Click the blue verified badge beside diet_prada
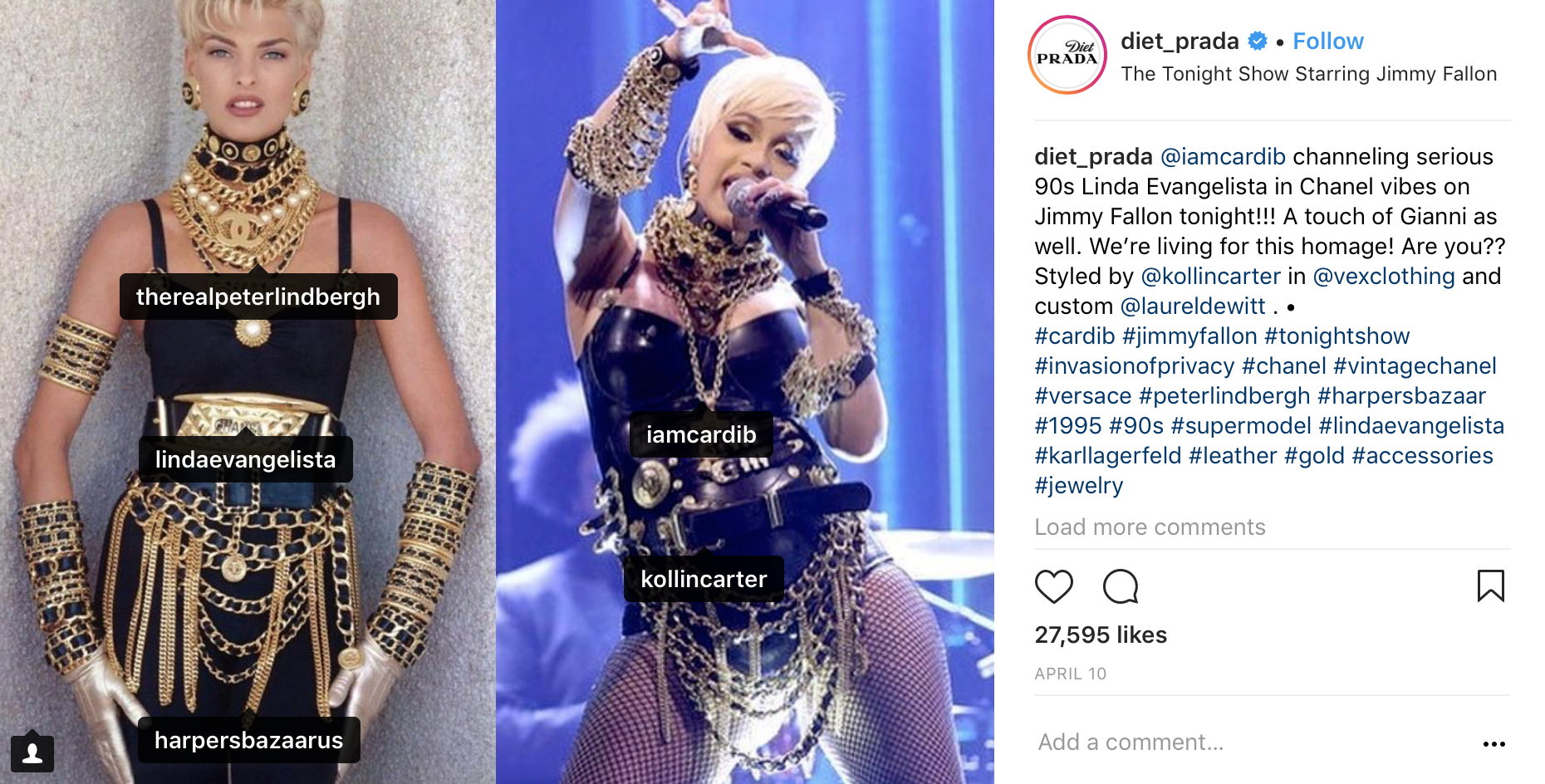Screen dimensions: 1545x784 coord(1258,41)
